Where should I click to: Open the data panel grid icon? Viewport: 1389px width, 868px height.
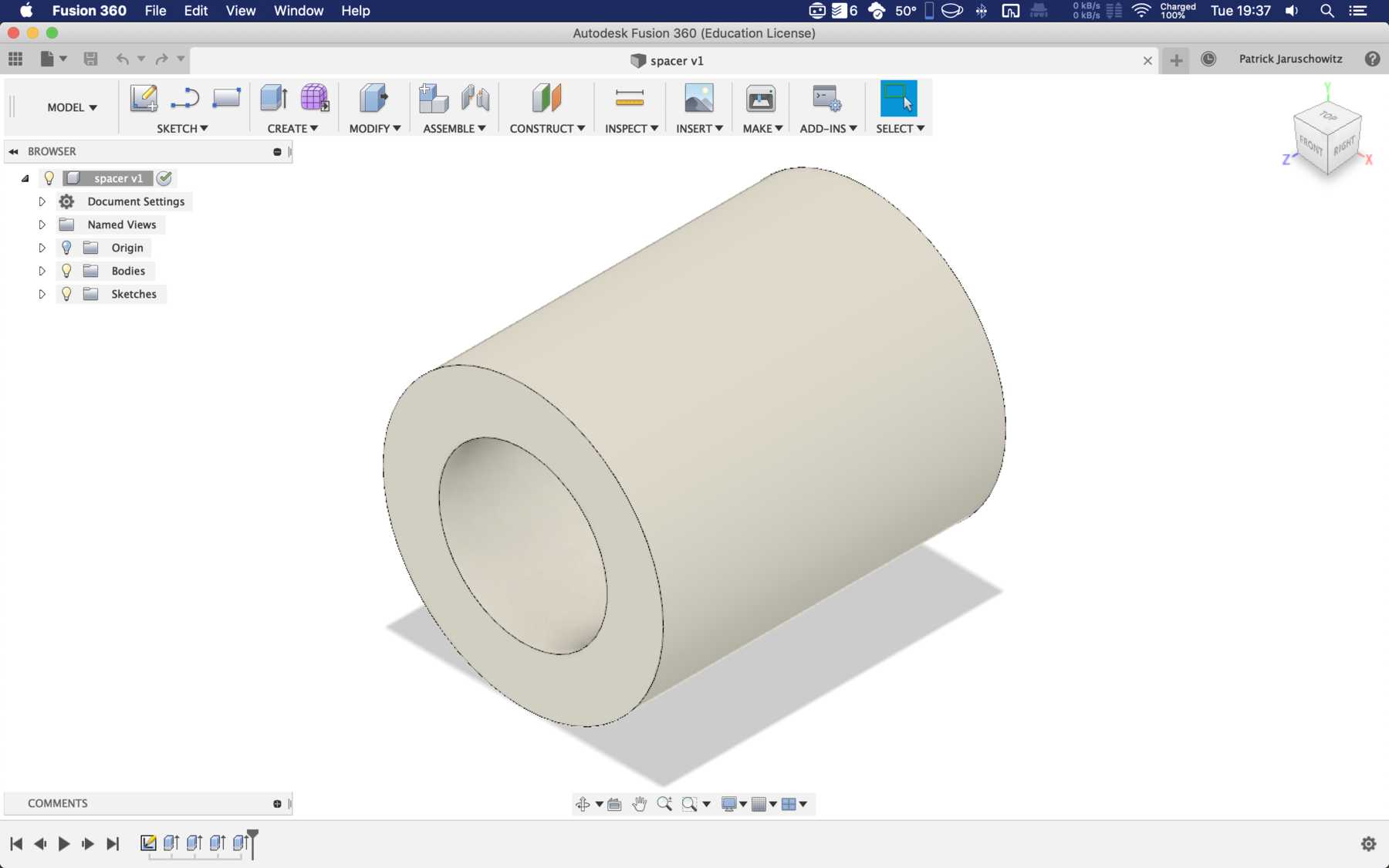coord(15,59)
